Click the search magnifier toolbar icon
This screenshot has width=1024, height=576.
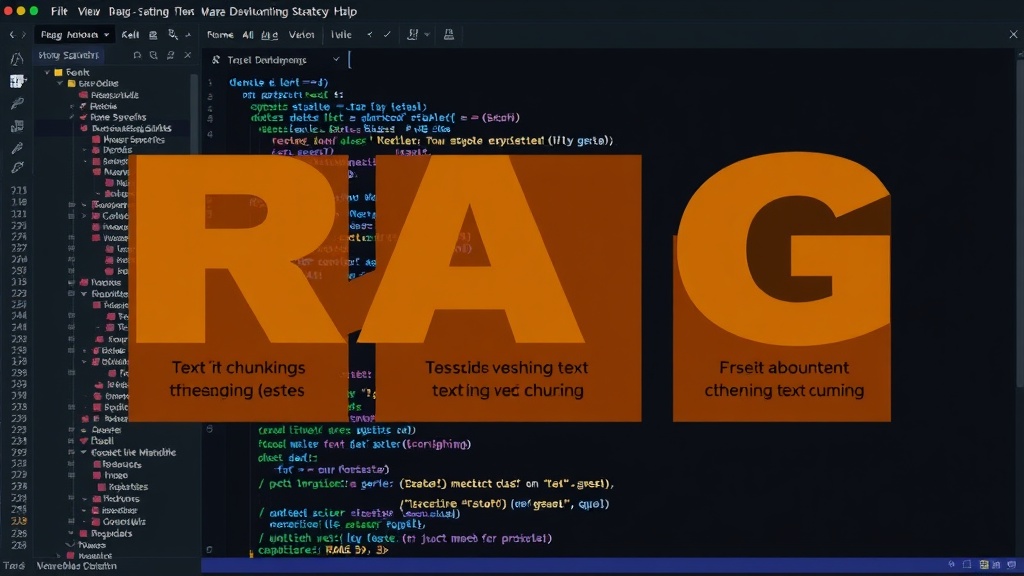[173, 35]
